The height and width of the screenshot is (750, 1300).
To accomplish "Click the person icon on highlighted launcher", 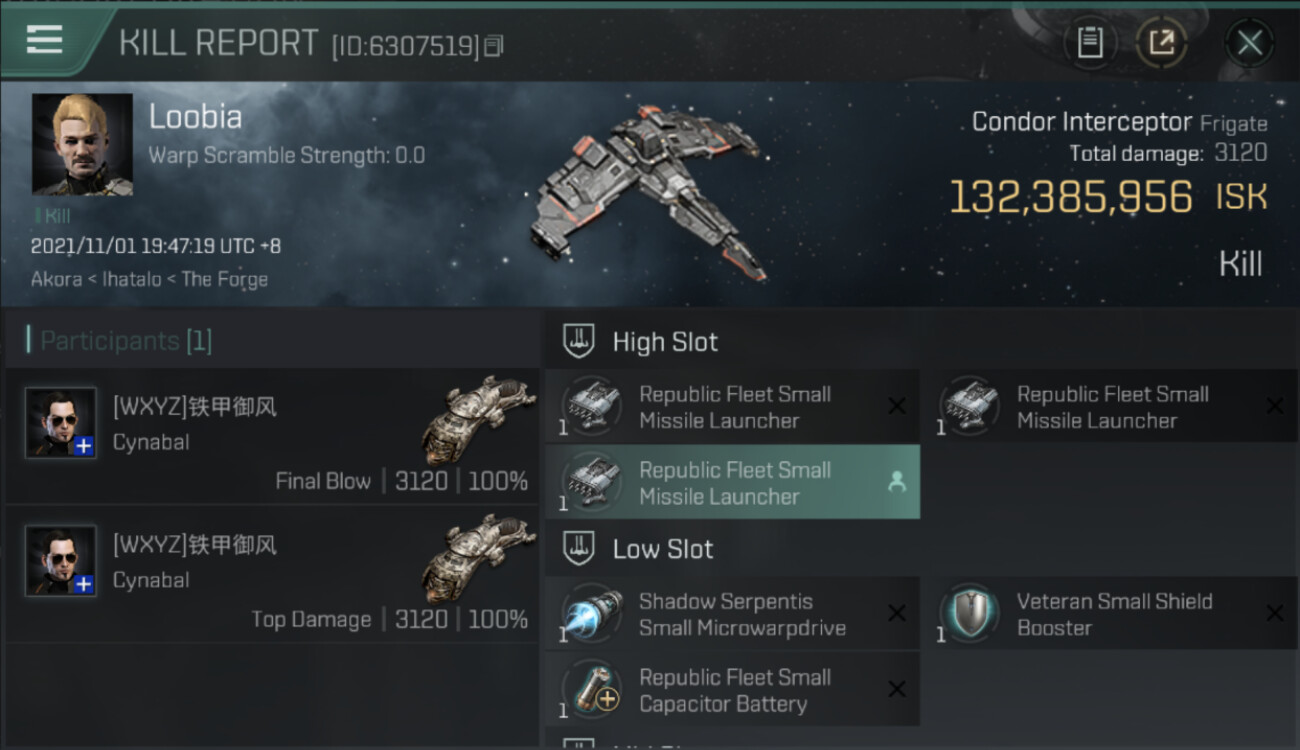I will pos(896,482).
